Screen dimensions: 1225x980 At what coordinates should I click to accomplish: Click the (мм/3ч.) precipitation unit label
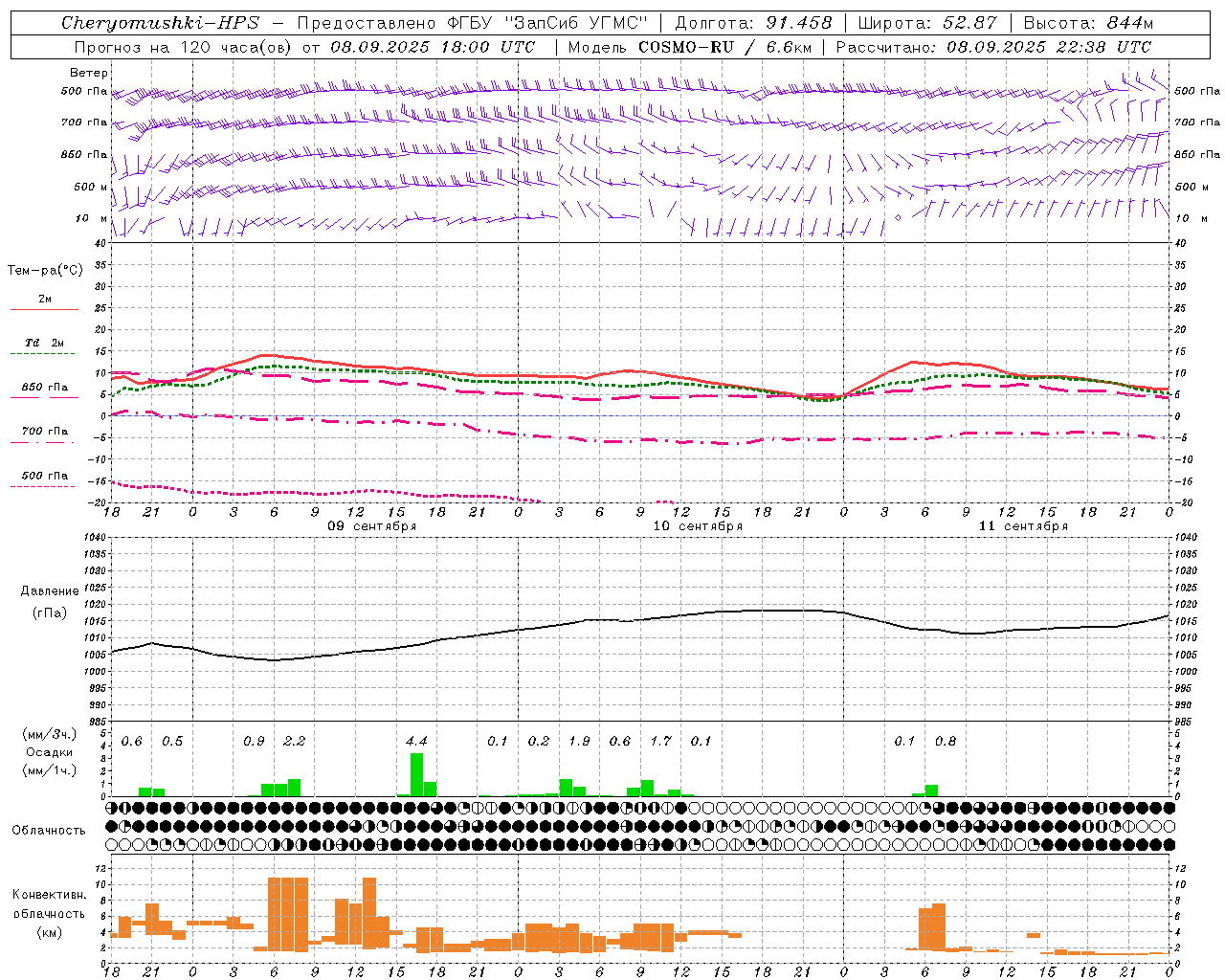(x=48, y=734)
